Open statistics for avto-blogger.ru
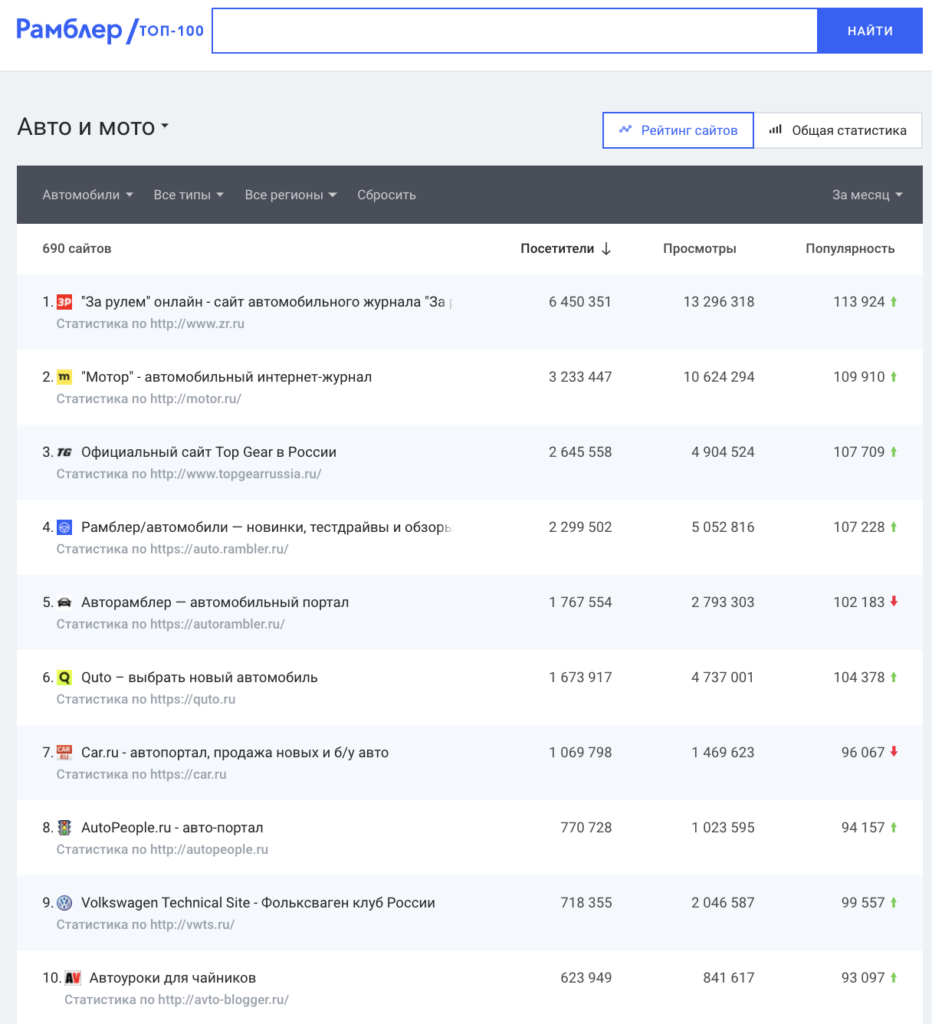 pos(176,1000)
